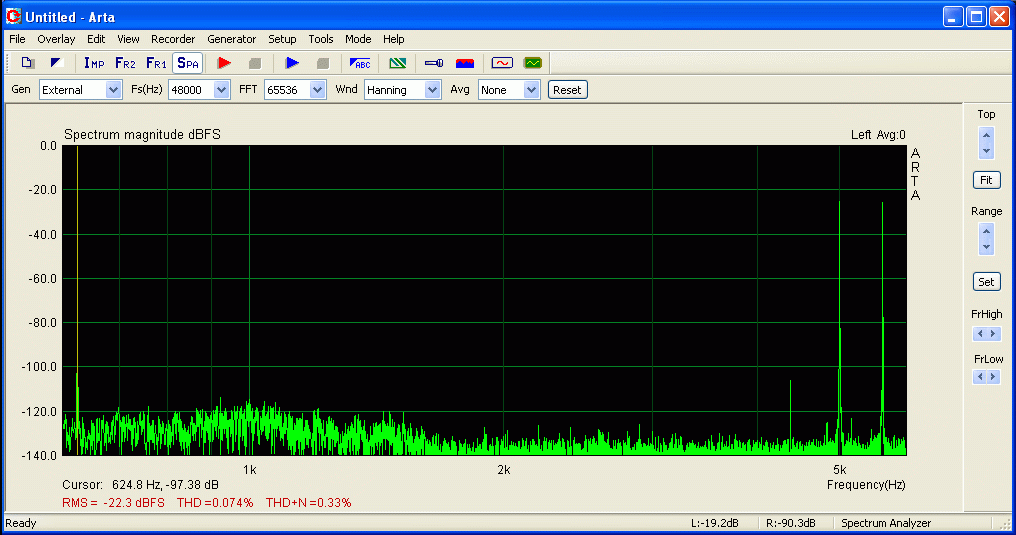
Task: Increase Top level with up arrow
Action: (986, 135)
